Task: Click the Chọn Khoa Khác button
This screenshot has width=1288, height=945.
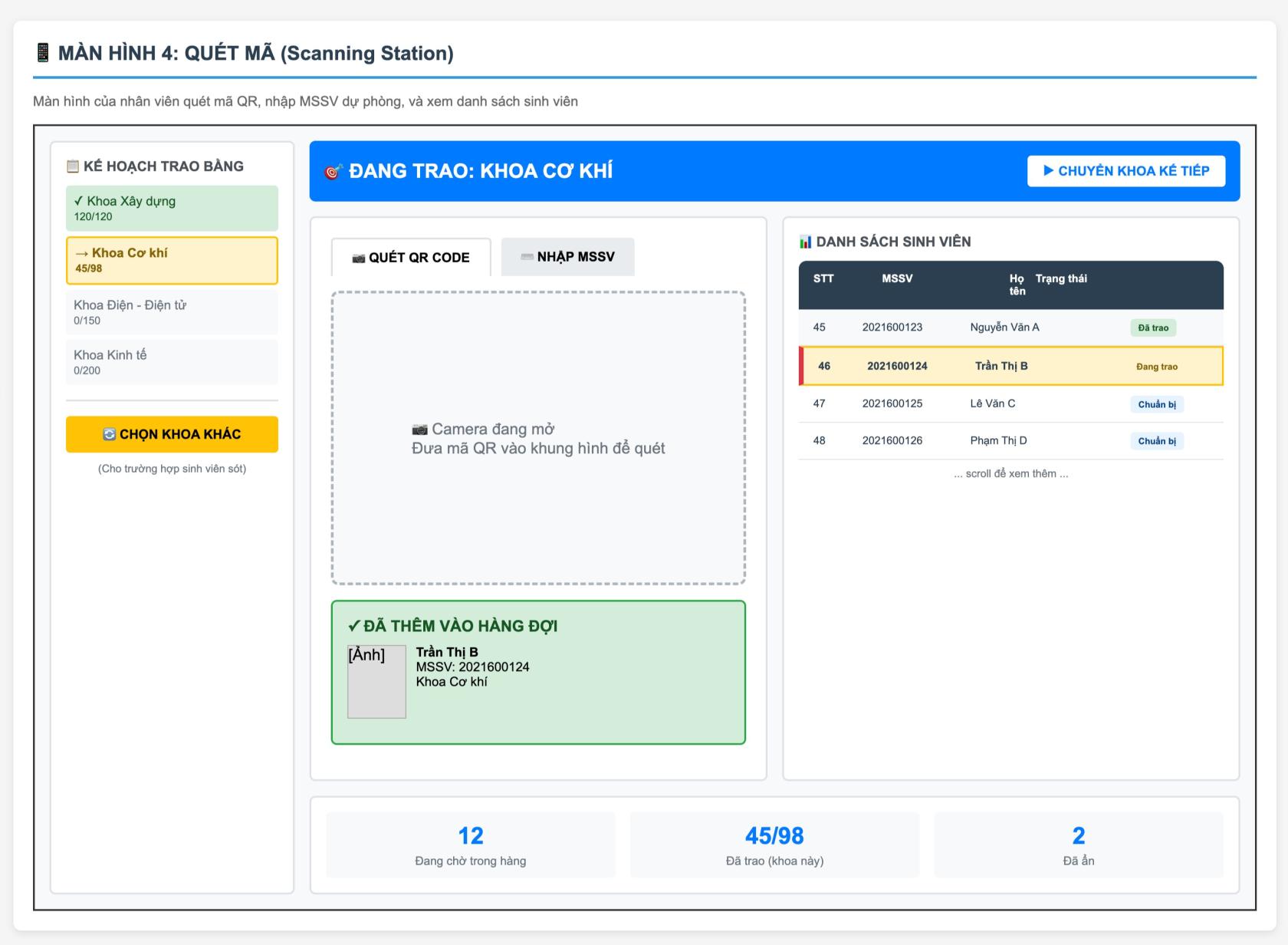Action: coord(172,435)
